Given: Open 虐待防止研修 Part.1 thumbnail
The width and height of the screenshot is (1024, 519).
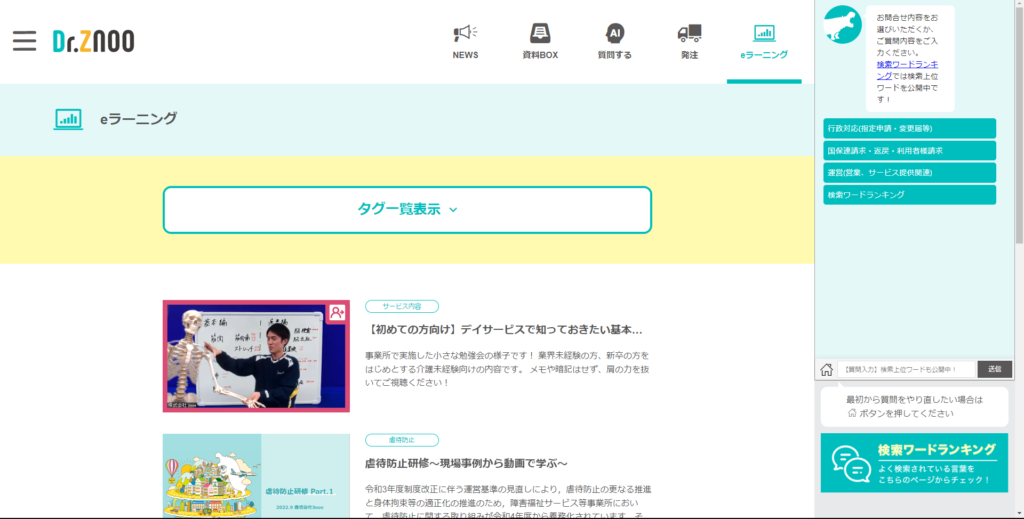Looking at the screenshot, I should [x=256, y=476].
